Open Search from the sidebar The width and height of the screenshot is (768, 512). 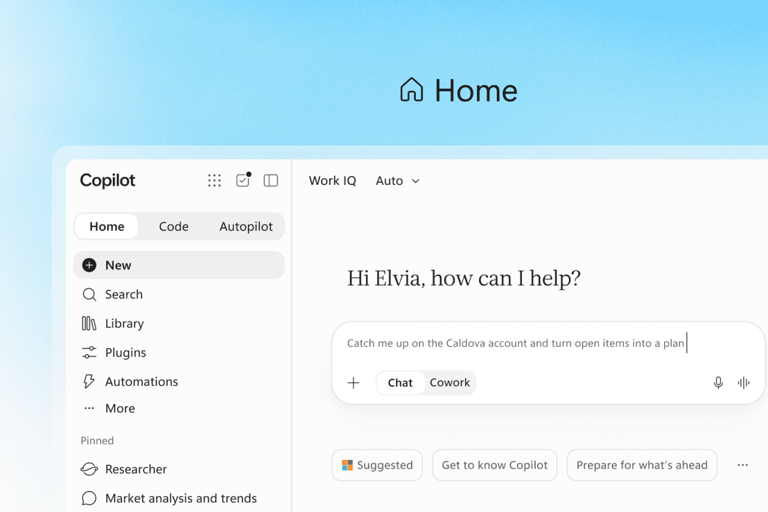[179, 294]
